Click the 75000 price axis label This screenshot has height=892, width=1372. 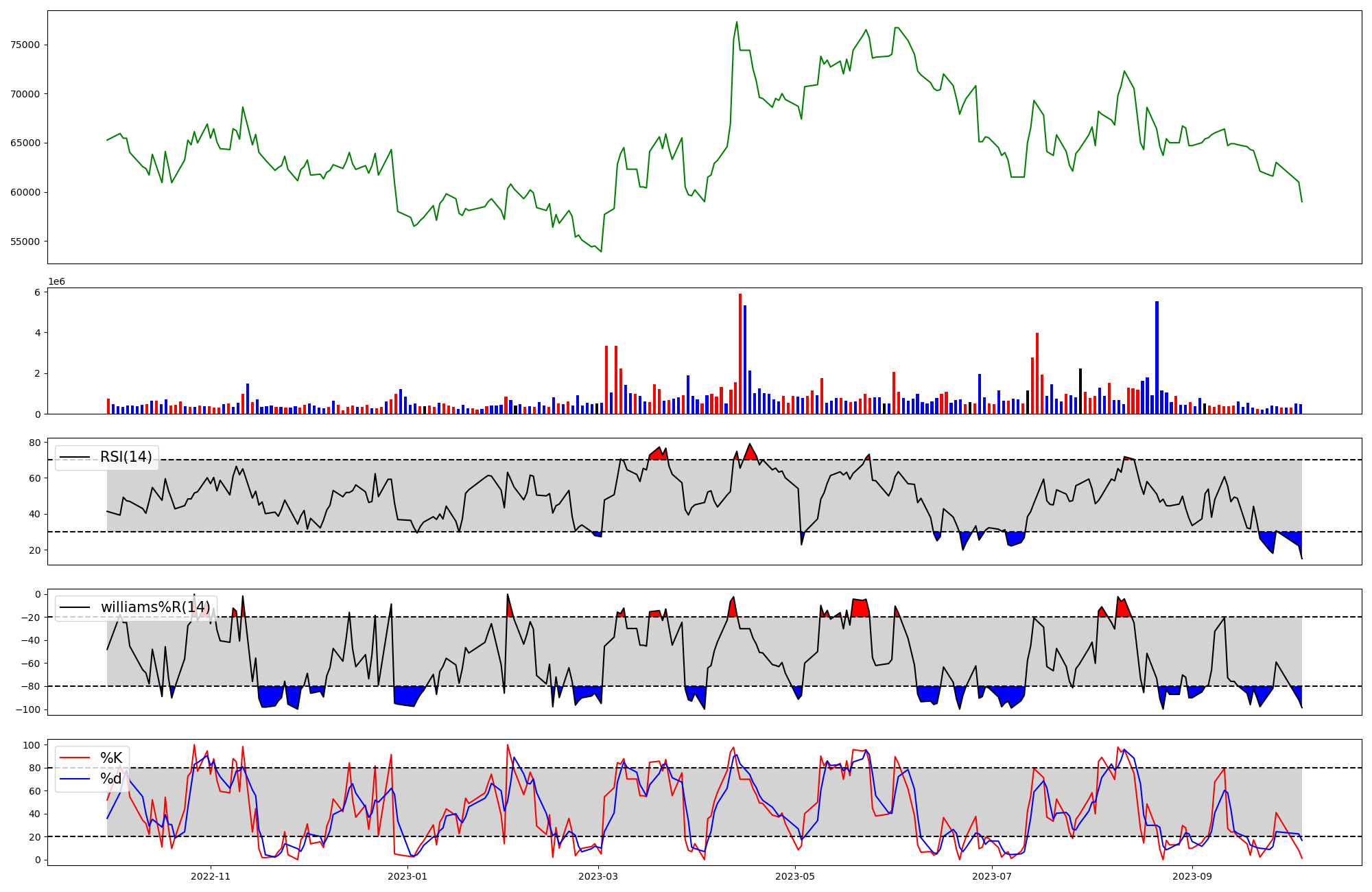[25, 45]
